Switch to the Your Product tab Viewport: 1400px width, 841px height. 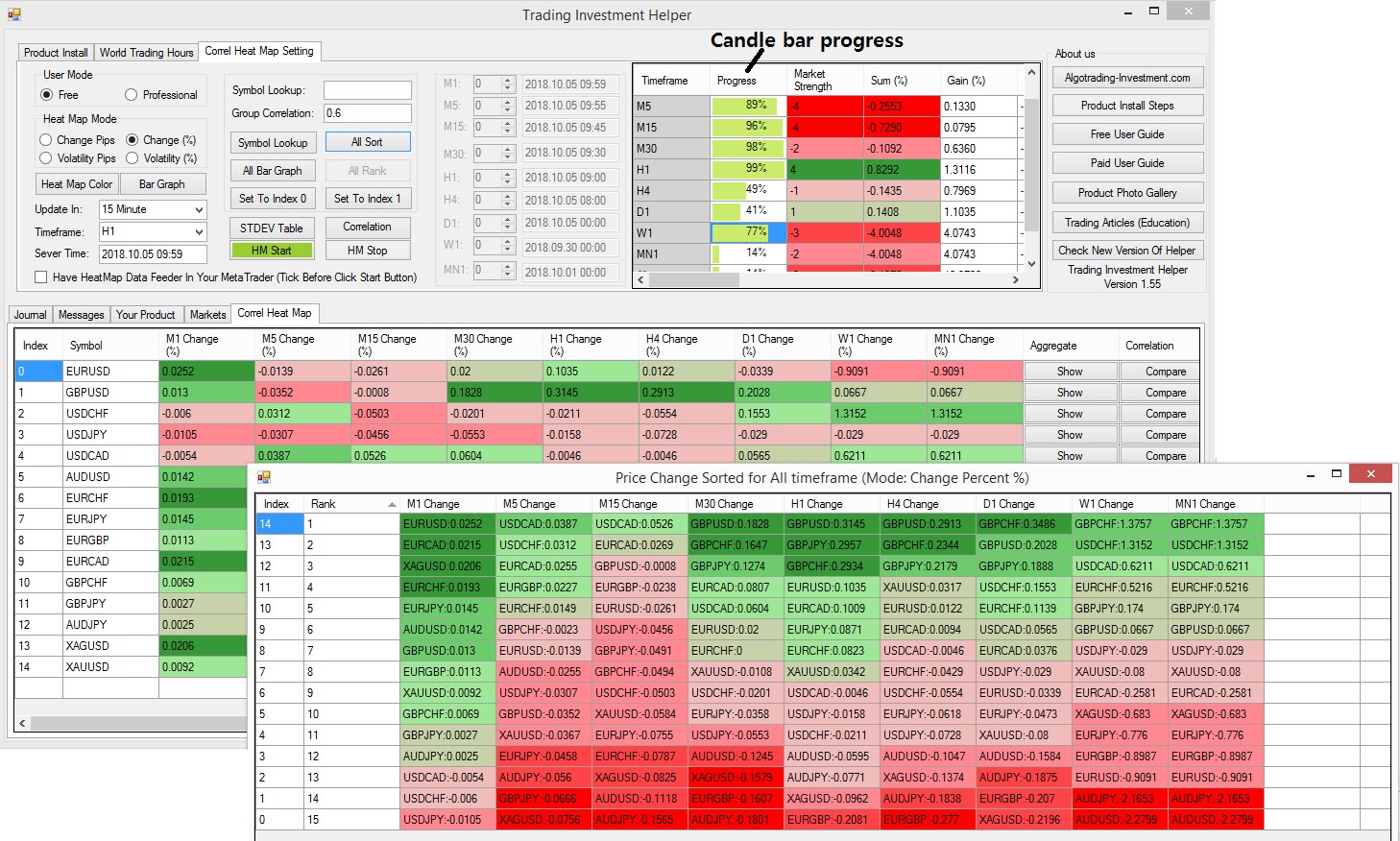(x=146, y=315)
